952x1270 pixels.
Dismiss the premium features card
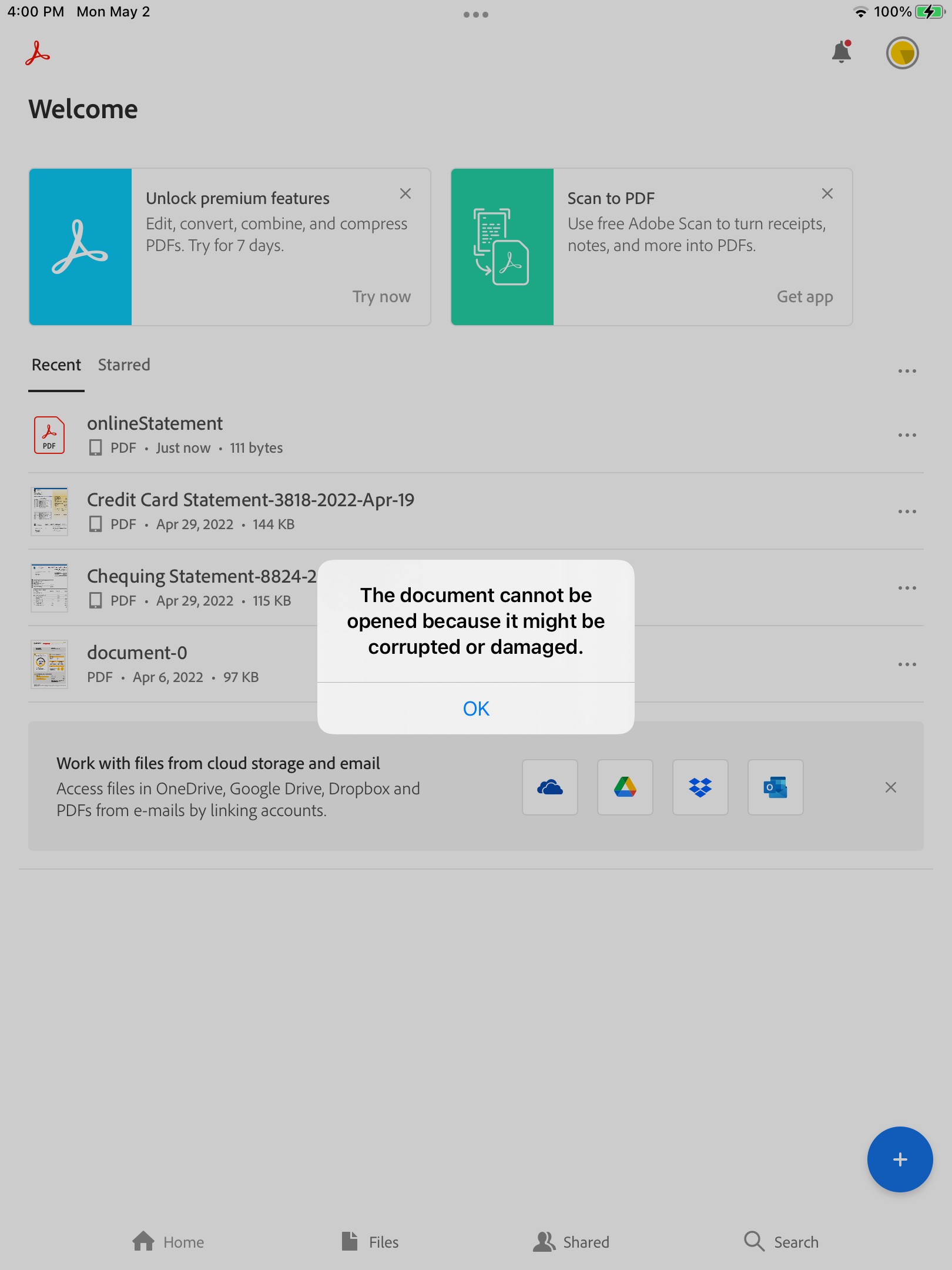pyautogui.click(x=405, y=193)
